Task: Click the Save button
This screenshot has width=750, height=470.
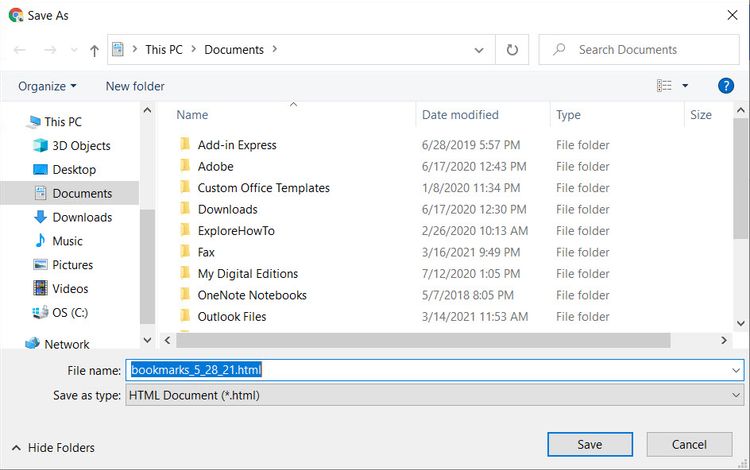Action: (x=590, y=445)
